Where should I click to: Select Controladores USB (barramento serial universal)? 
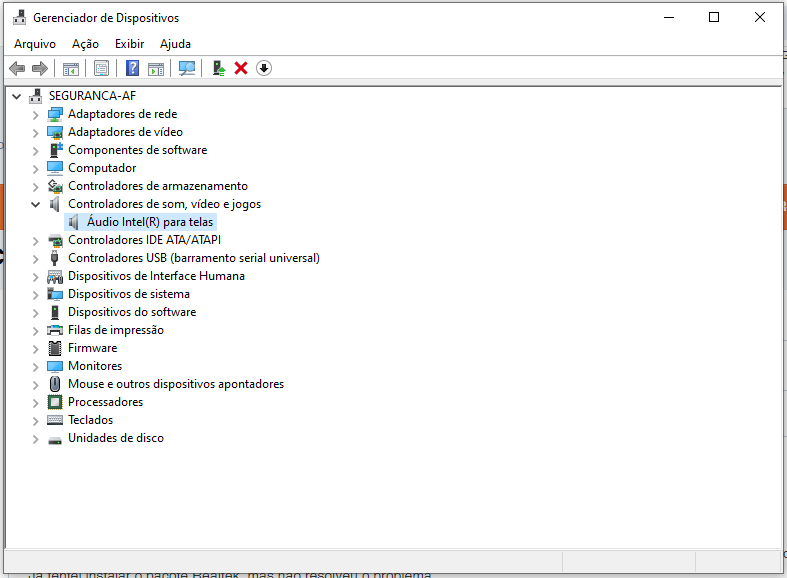pyautogui.click(x=194, y=258)
